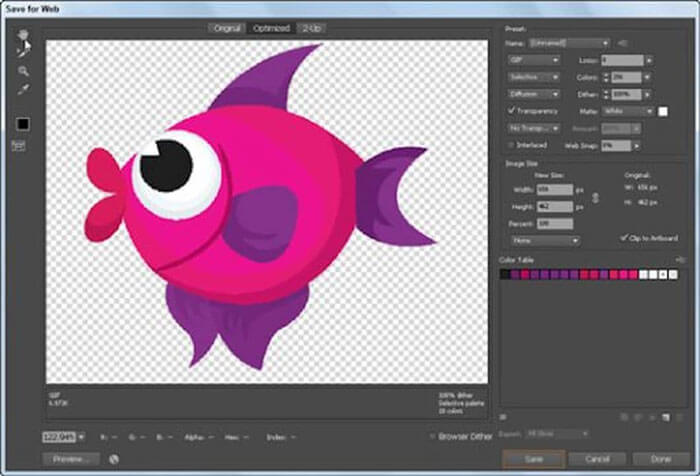The image size is (700, 476).
Task: Select the Eyedropper tool
Action: coord(22,91)
